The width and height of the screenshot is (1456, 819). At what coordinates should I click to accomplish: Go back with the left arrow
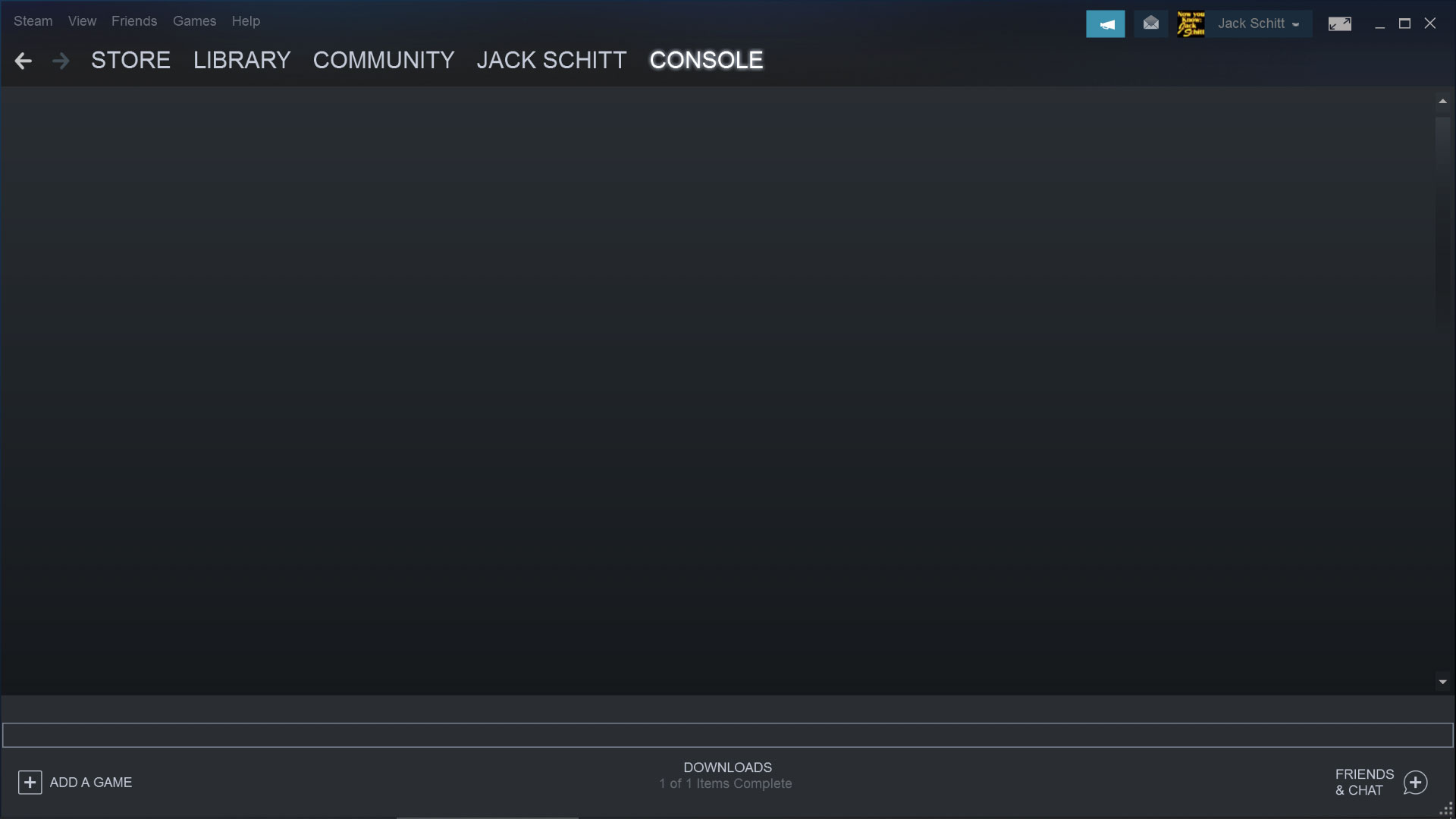pyautogui.click(x=23, y=61)
